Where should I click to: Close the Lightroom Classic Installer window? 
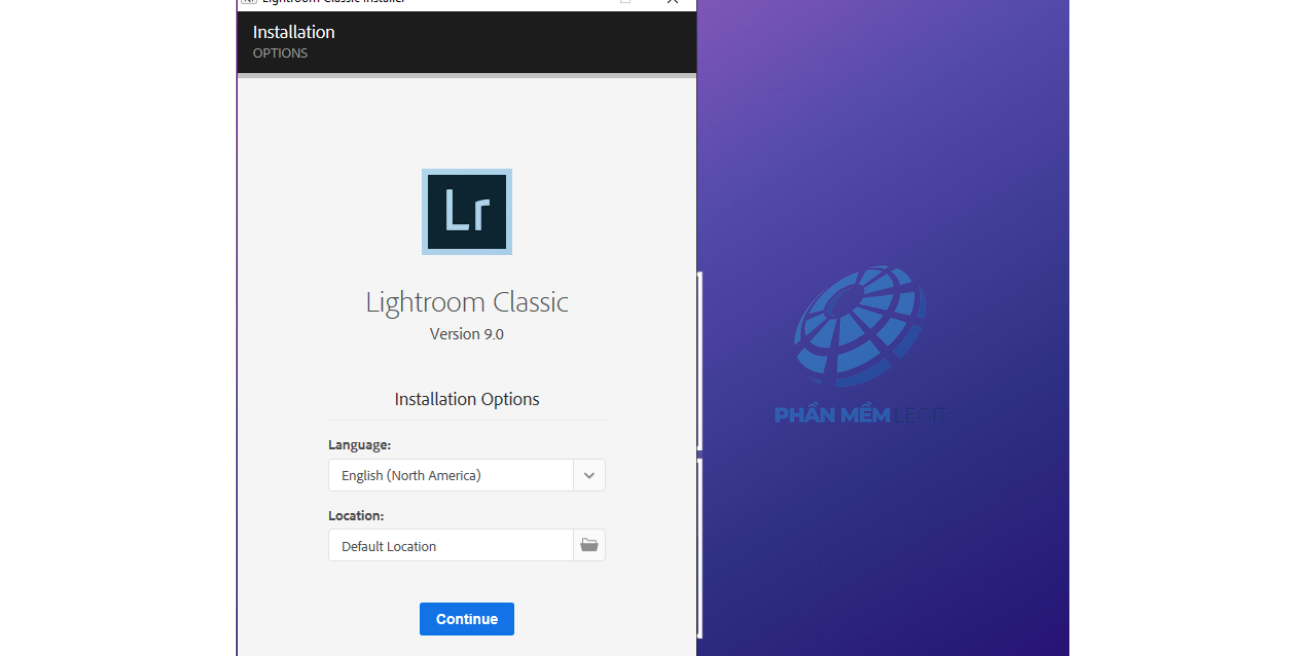point(672,3)
